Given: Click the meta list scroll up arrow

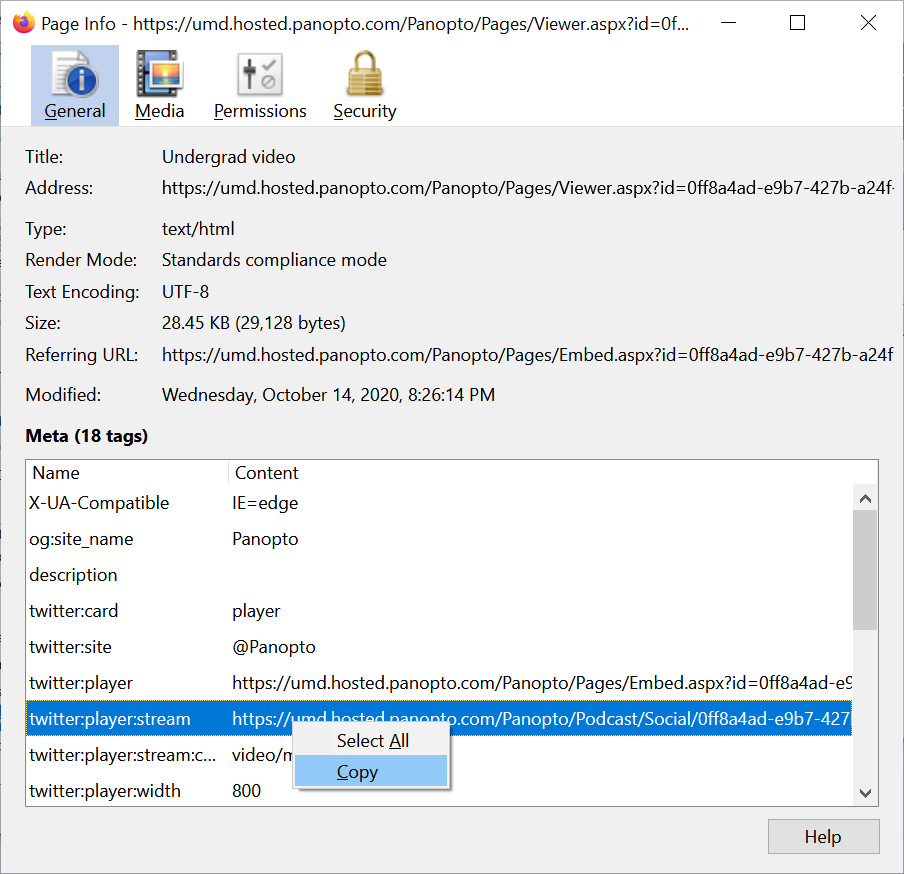Looking at the screenshot, I should click(x=865, y=499).
